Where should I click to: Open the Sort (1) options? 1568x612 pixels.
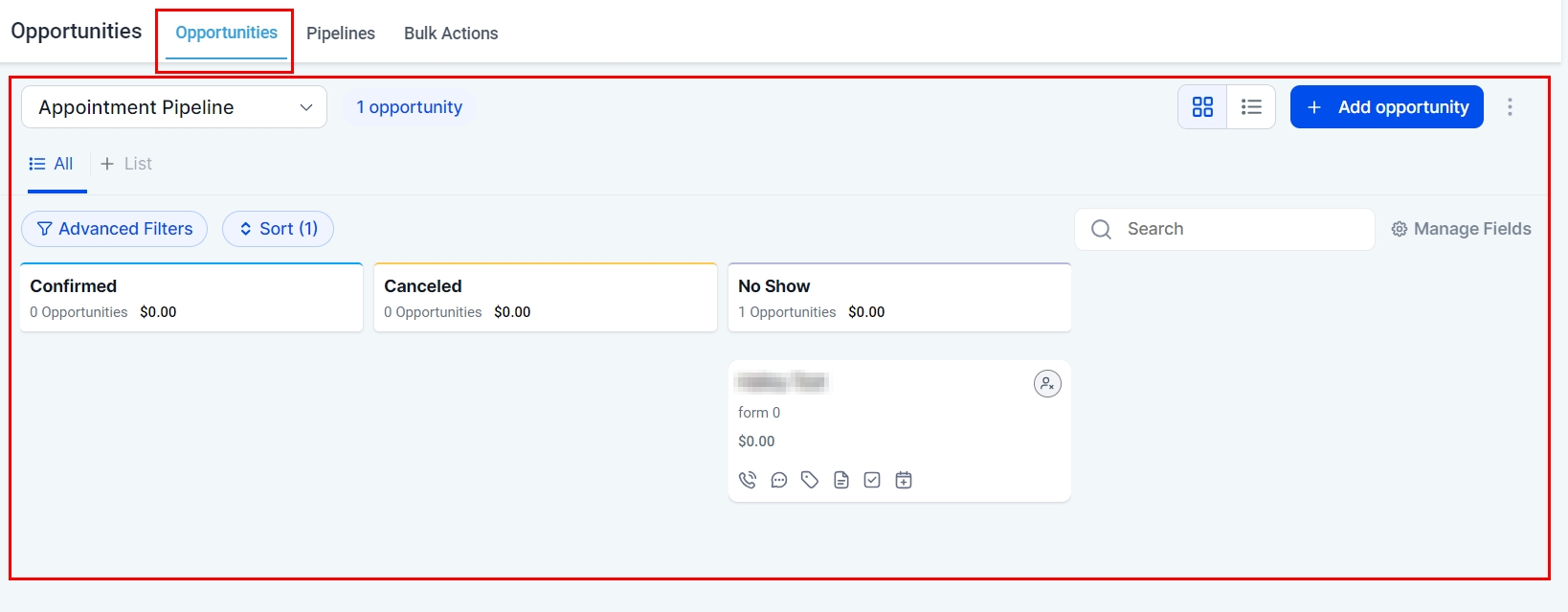[x=278, y=229]
